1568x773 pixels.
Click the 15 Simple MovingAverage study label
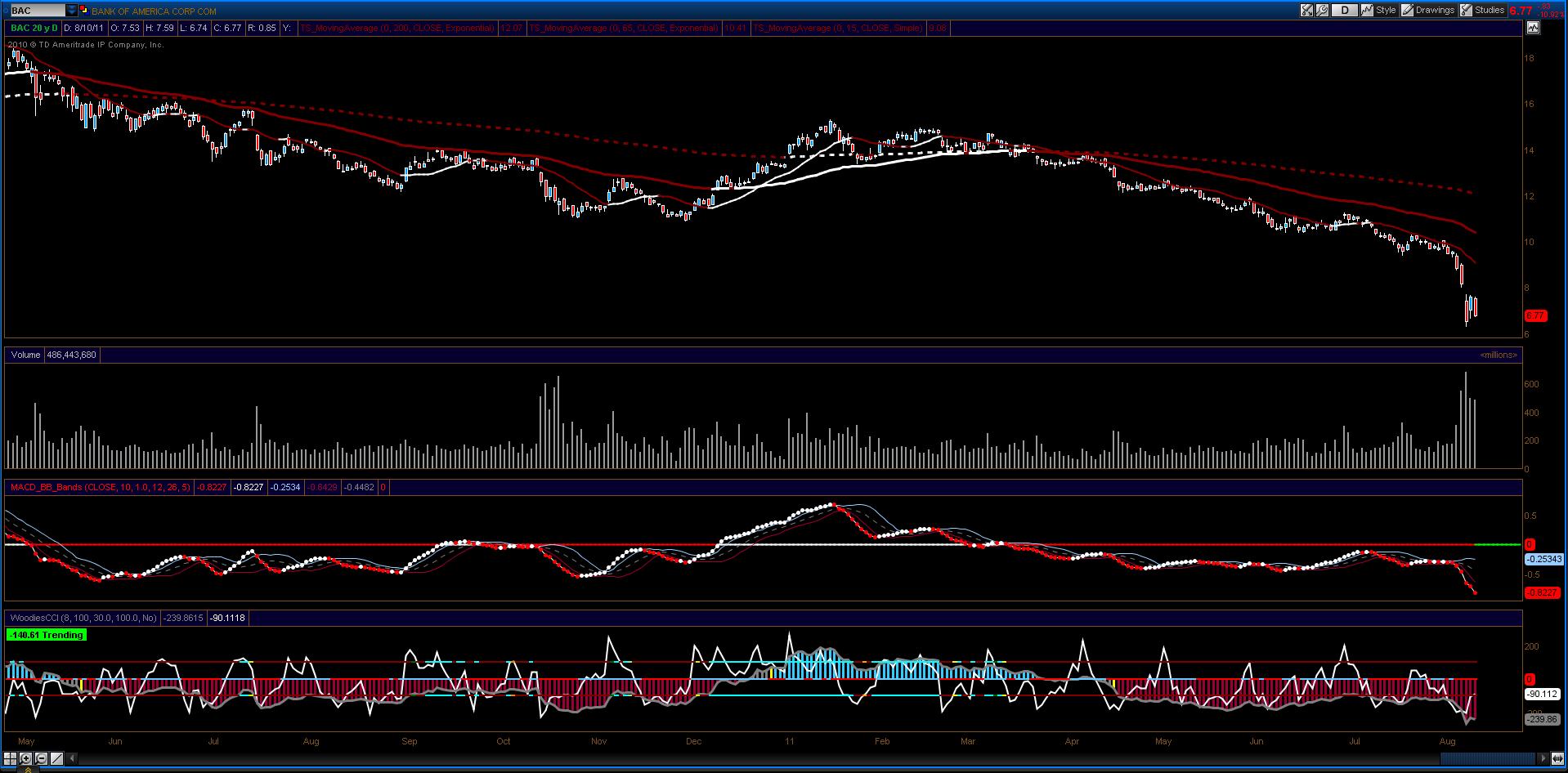(x=837, y=28)
